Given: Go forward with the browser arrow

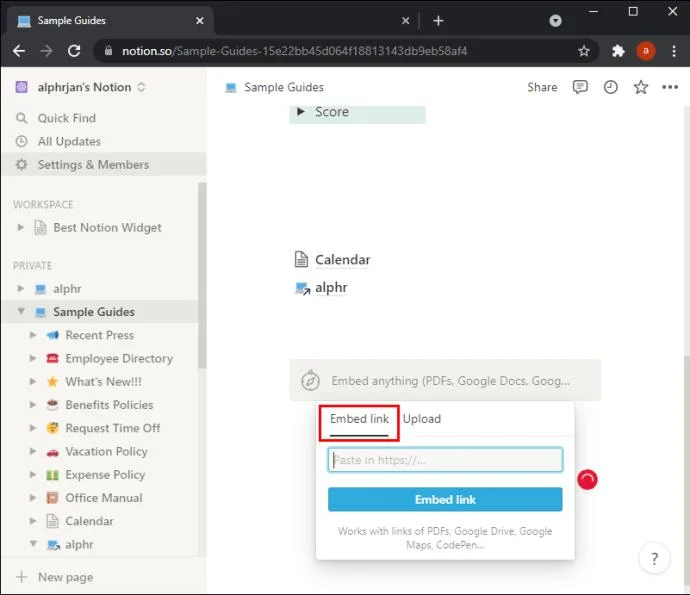Looking at the screenshot, I should [46, 51].
